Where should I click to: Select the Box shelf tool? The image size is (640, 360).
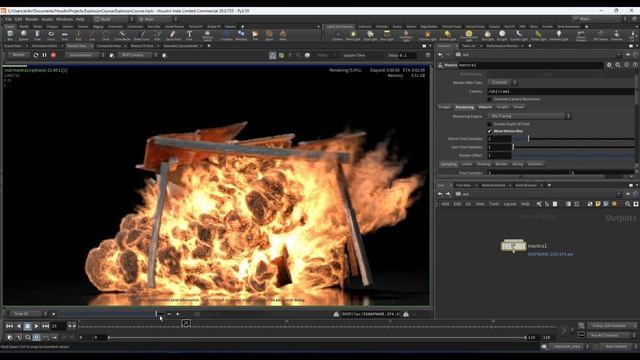[x=10, y=36]
